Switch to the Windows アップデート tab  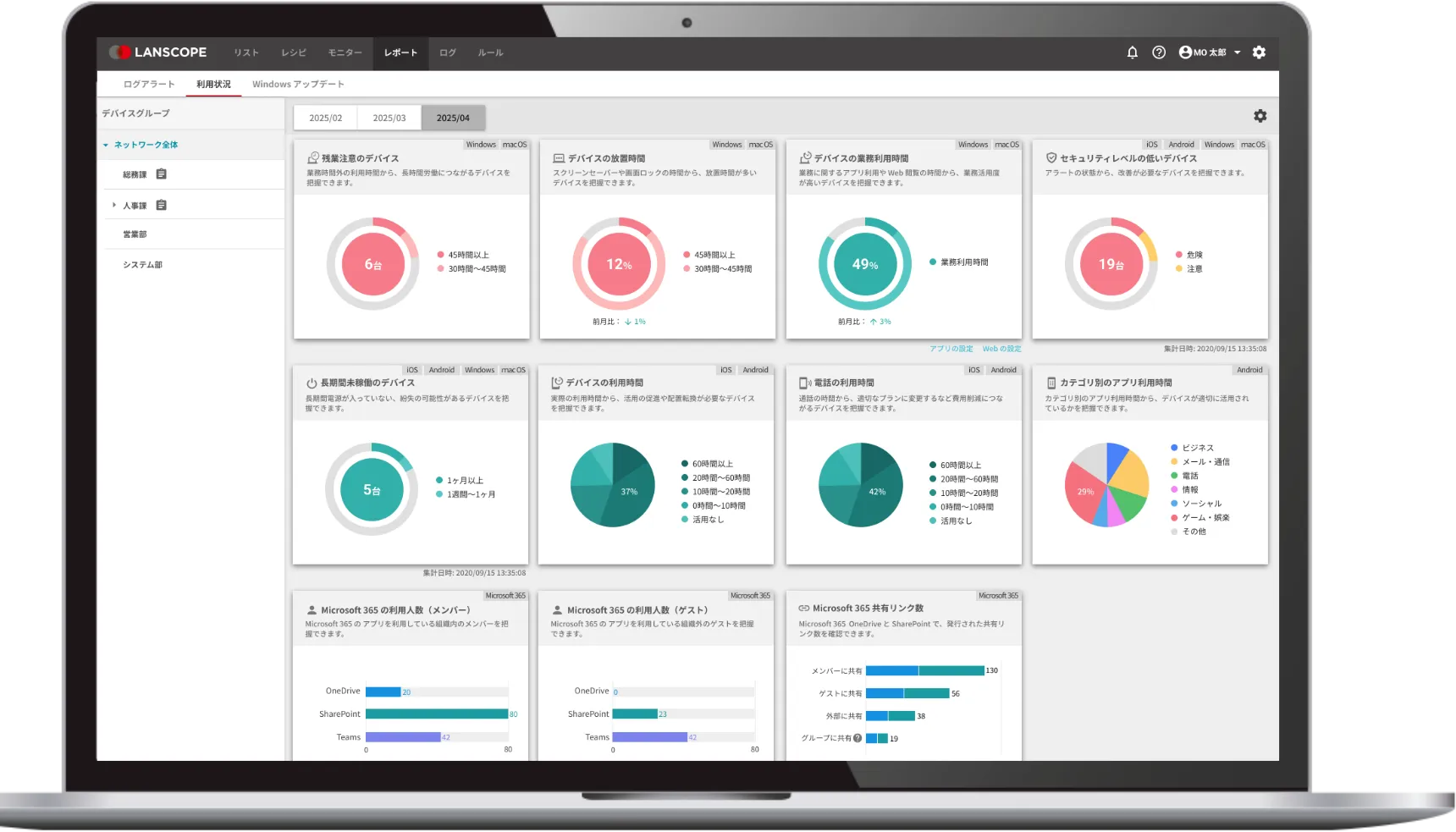point(298,84)
